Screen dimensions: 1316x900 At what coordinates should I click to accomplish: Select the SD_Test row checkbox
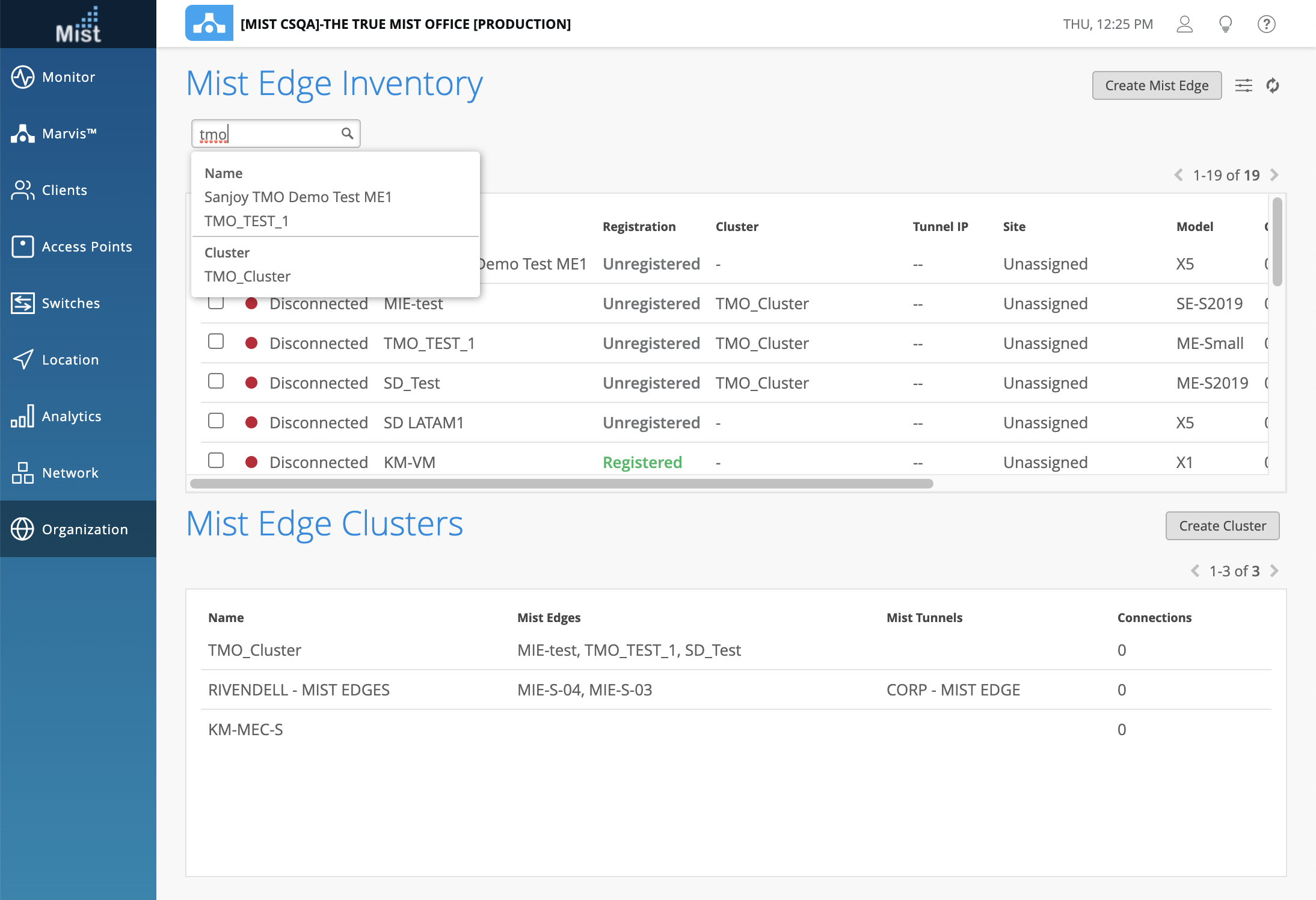216,381
